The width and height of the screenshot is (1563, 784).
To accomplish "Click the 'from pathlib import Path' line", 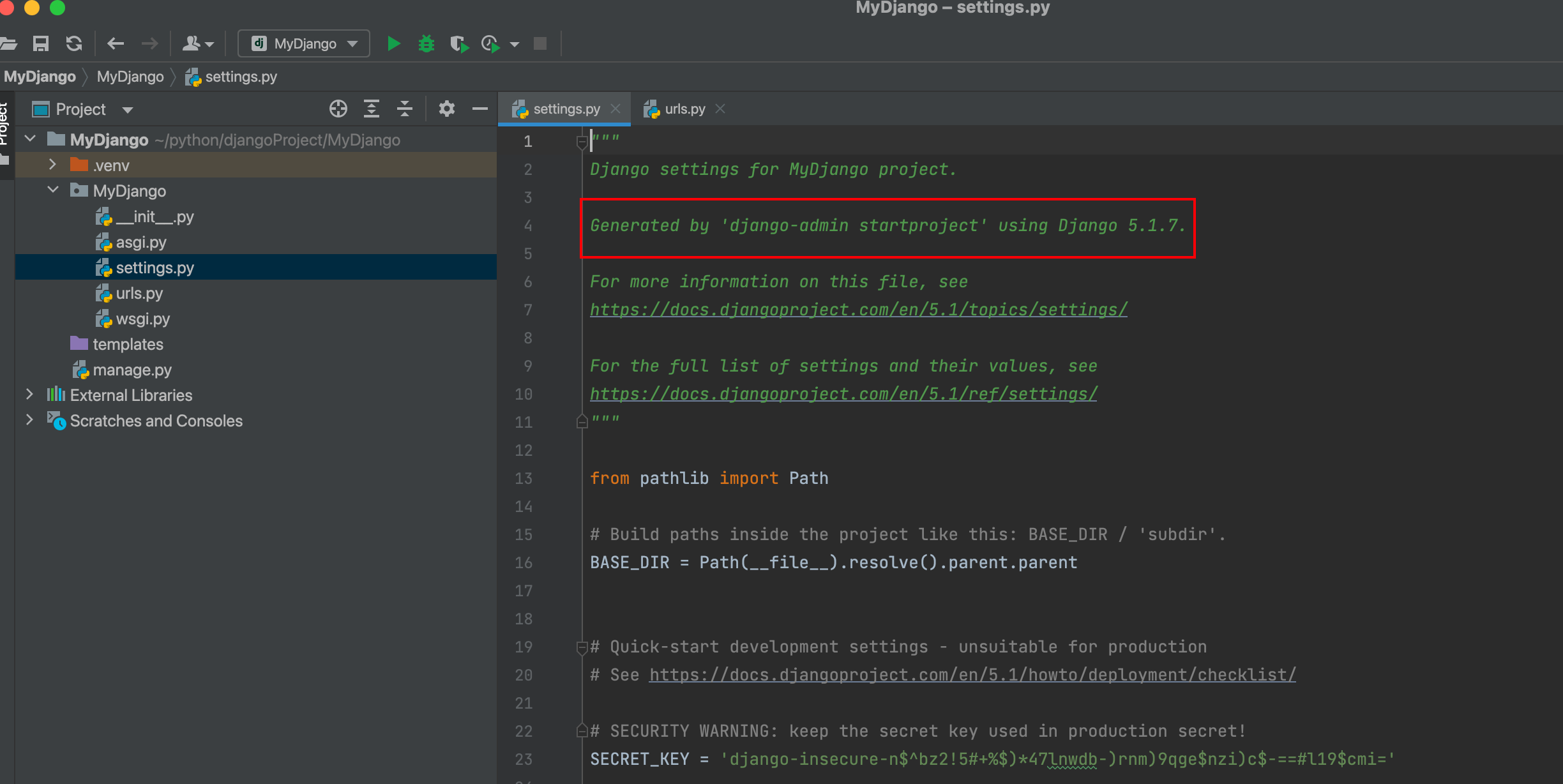I will click(x=709, y=478).
